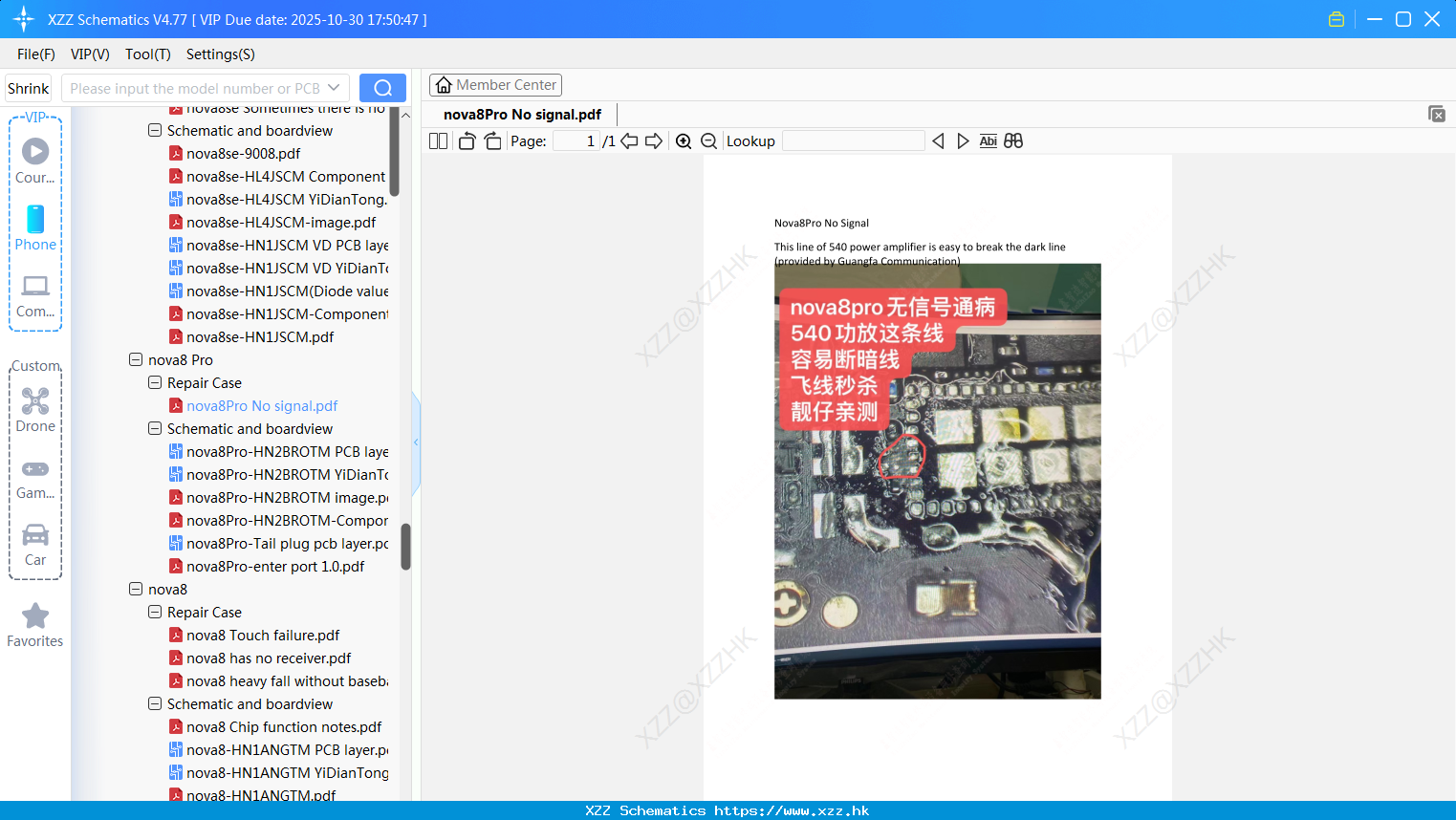1456x820 pixels.
Task: Collapse the nova8 Pro node
Action: tap(136, 359)
